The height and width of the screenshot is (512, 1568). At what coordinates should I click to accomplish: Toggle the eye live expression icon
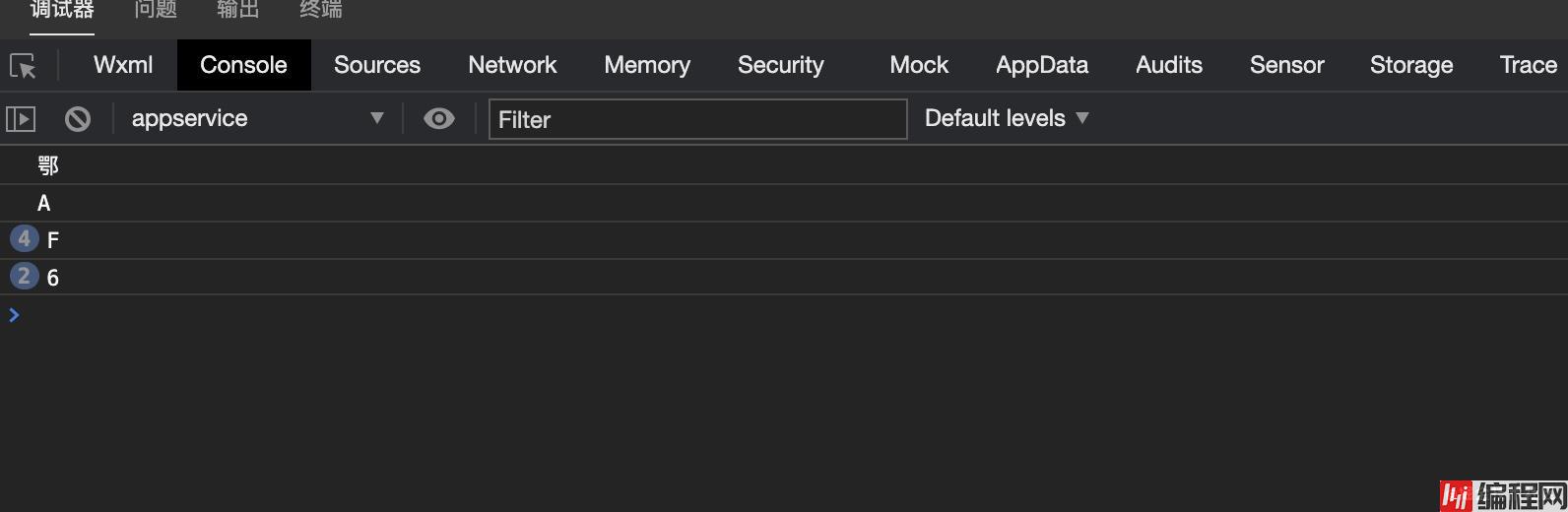pos(439,119)
